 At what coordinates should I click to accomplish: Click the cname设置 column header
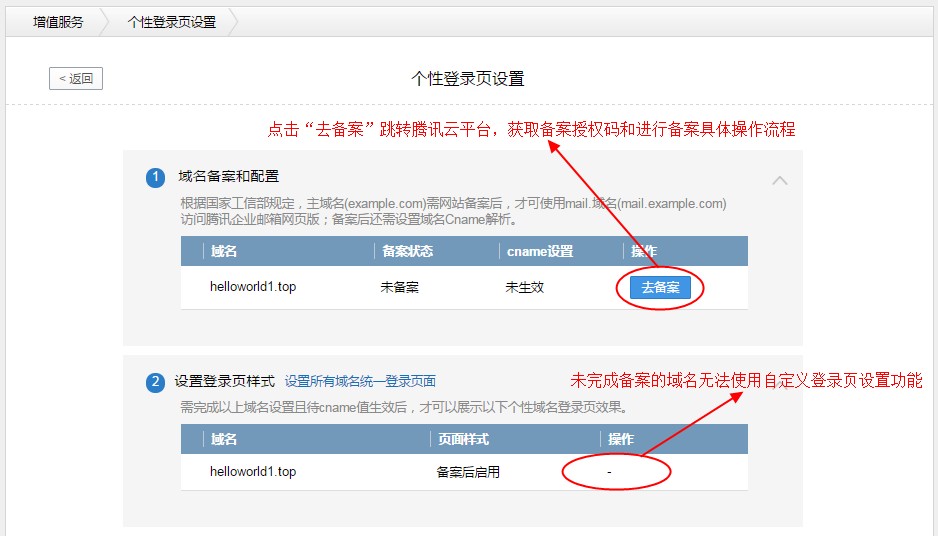point(540,251)
